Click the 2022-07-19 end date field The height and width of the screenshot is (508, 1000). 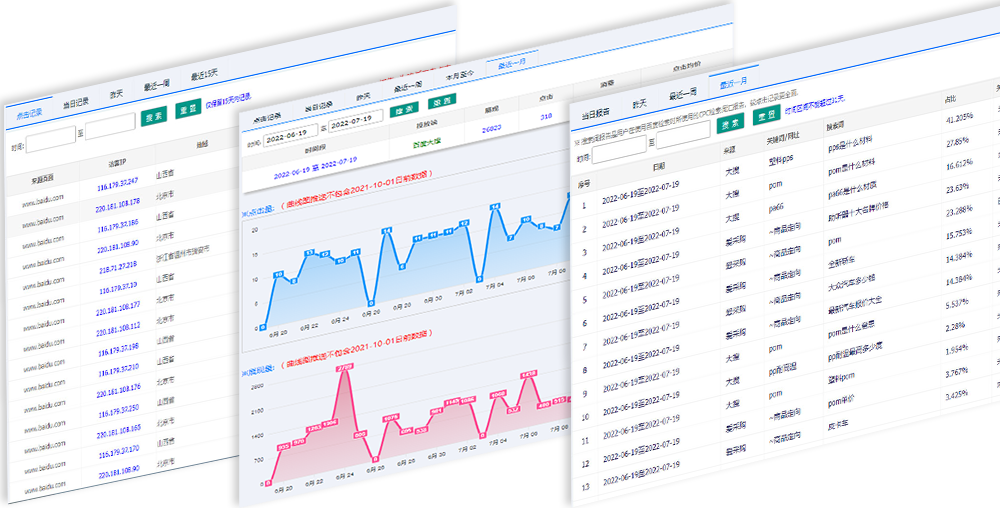[357, 123]
